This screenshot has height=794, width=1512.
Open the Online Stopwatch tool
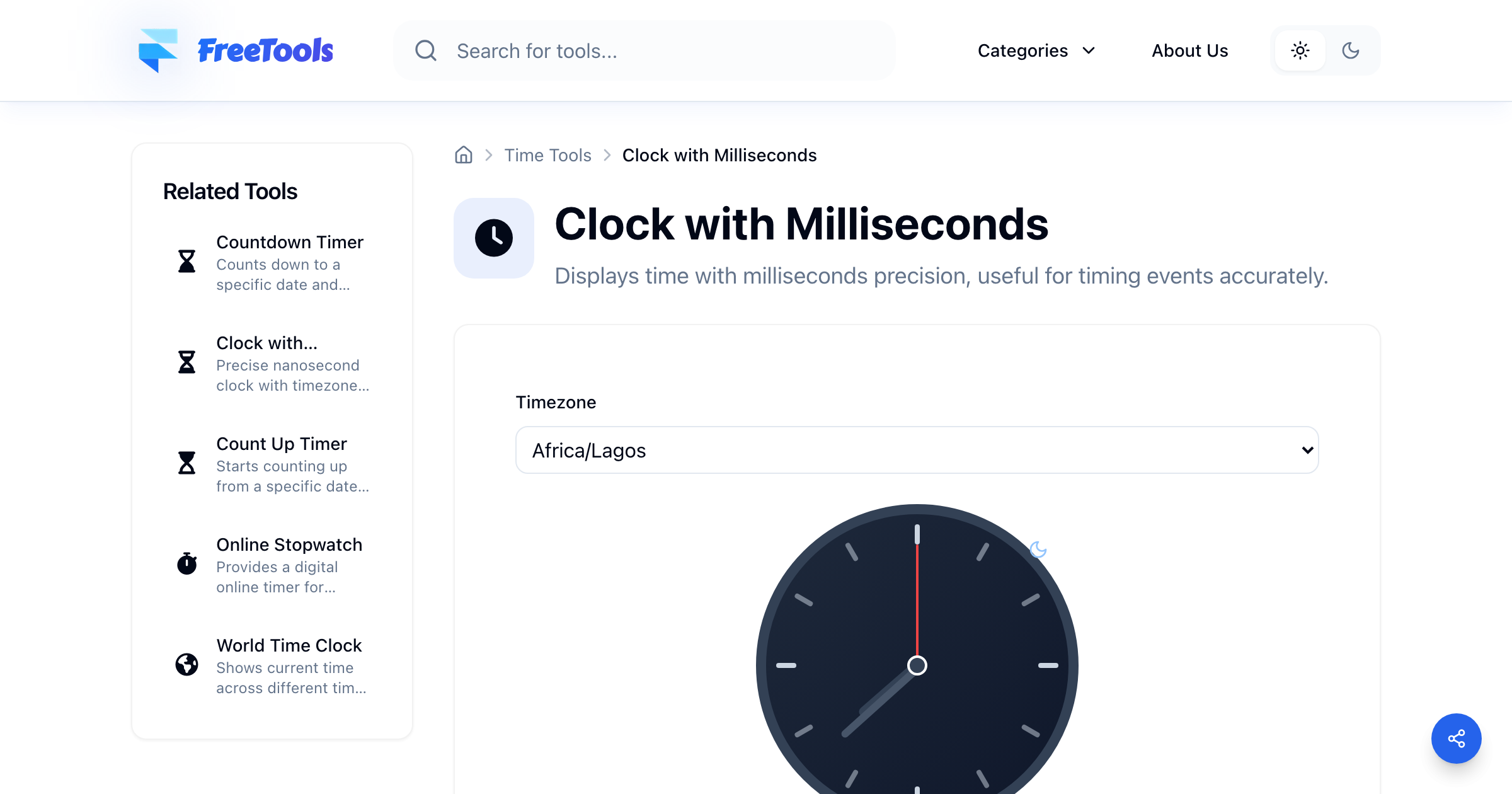289,544
